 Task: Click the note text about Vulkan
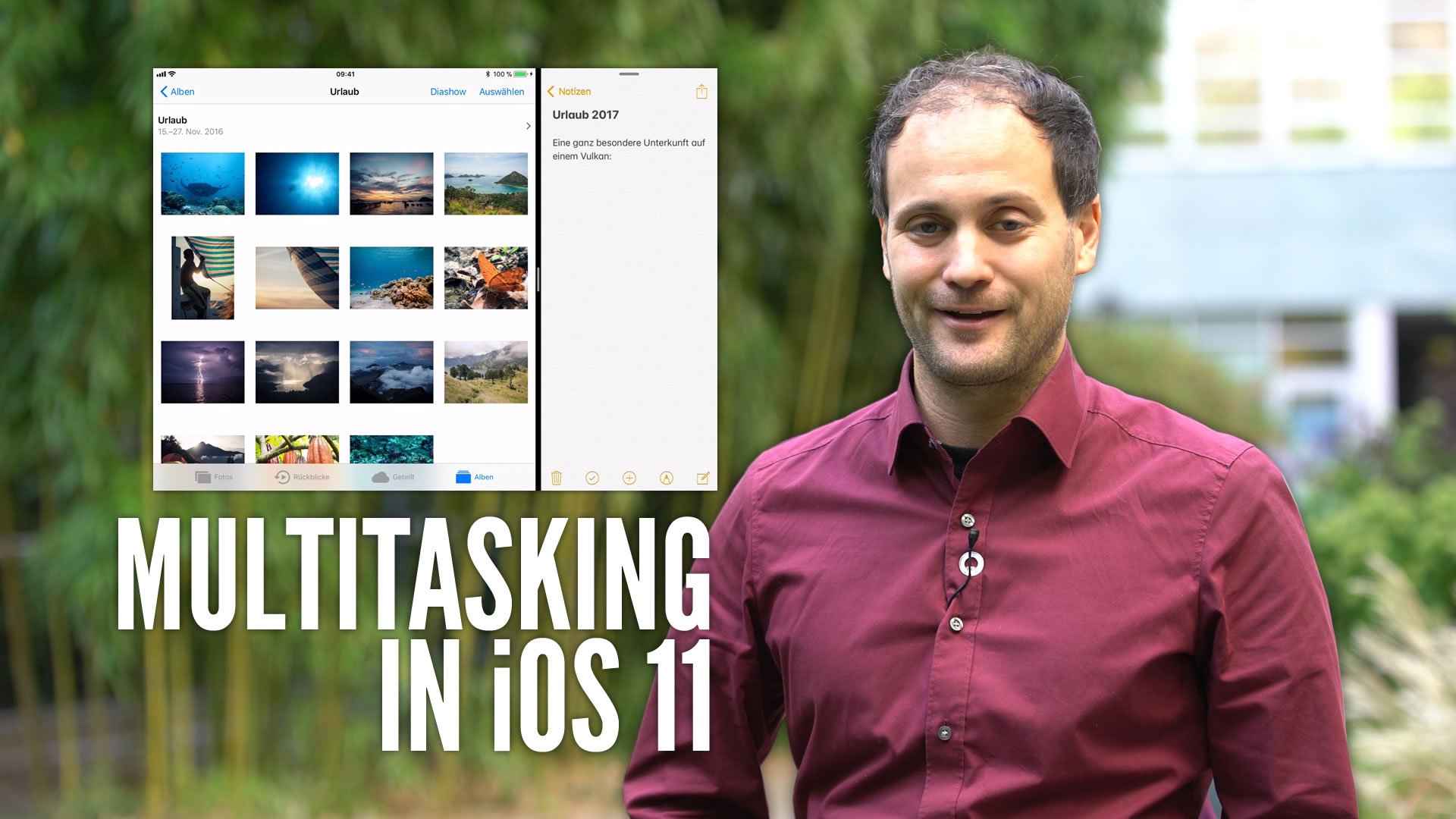click(629, 149)
